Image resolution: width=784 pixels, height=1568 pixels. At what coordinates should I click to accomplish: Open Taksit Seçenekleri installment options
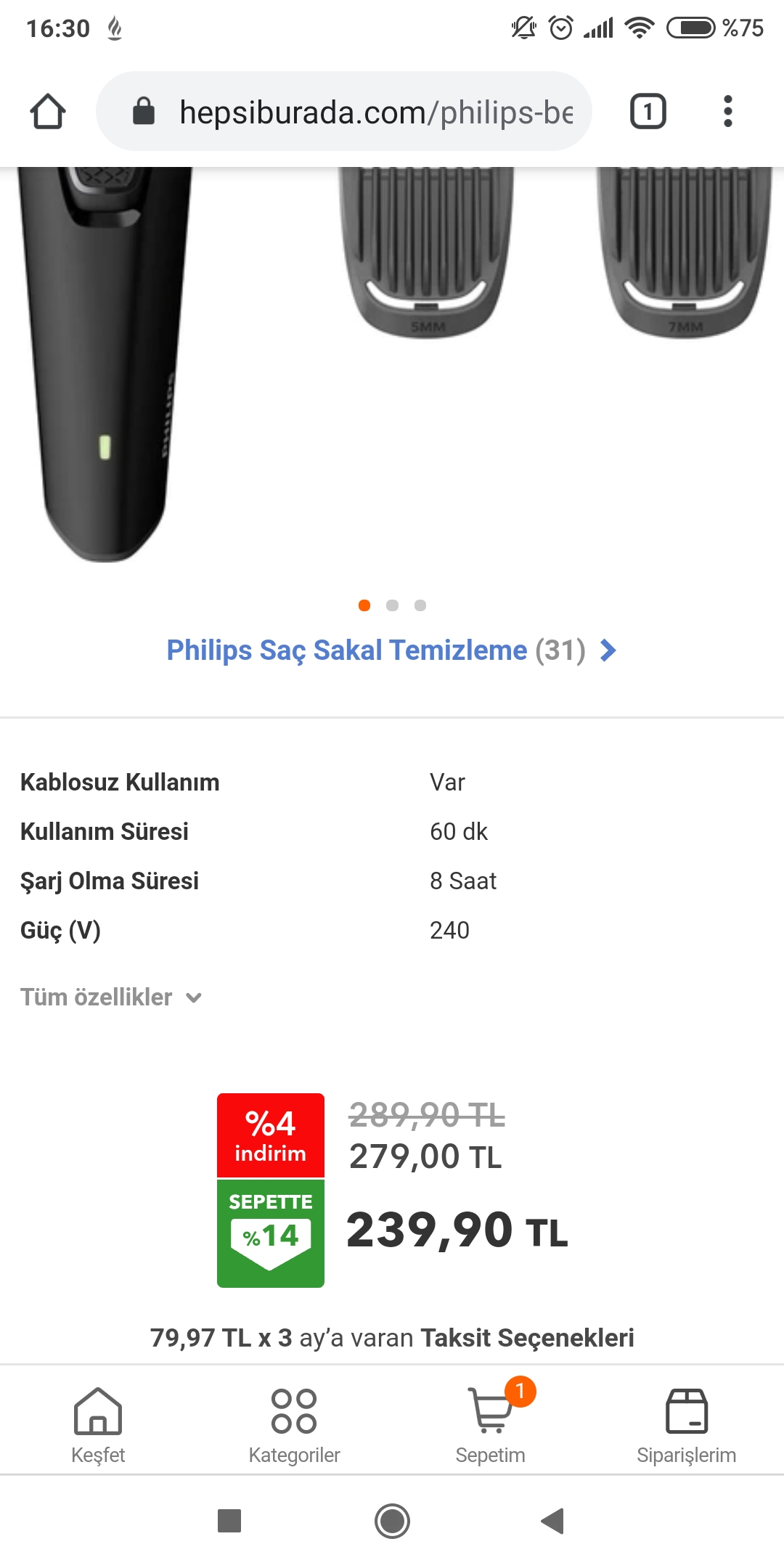coord(527,1338)
